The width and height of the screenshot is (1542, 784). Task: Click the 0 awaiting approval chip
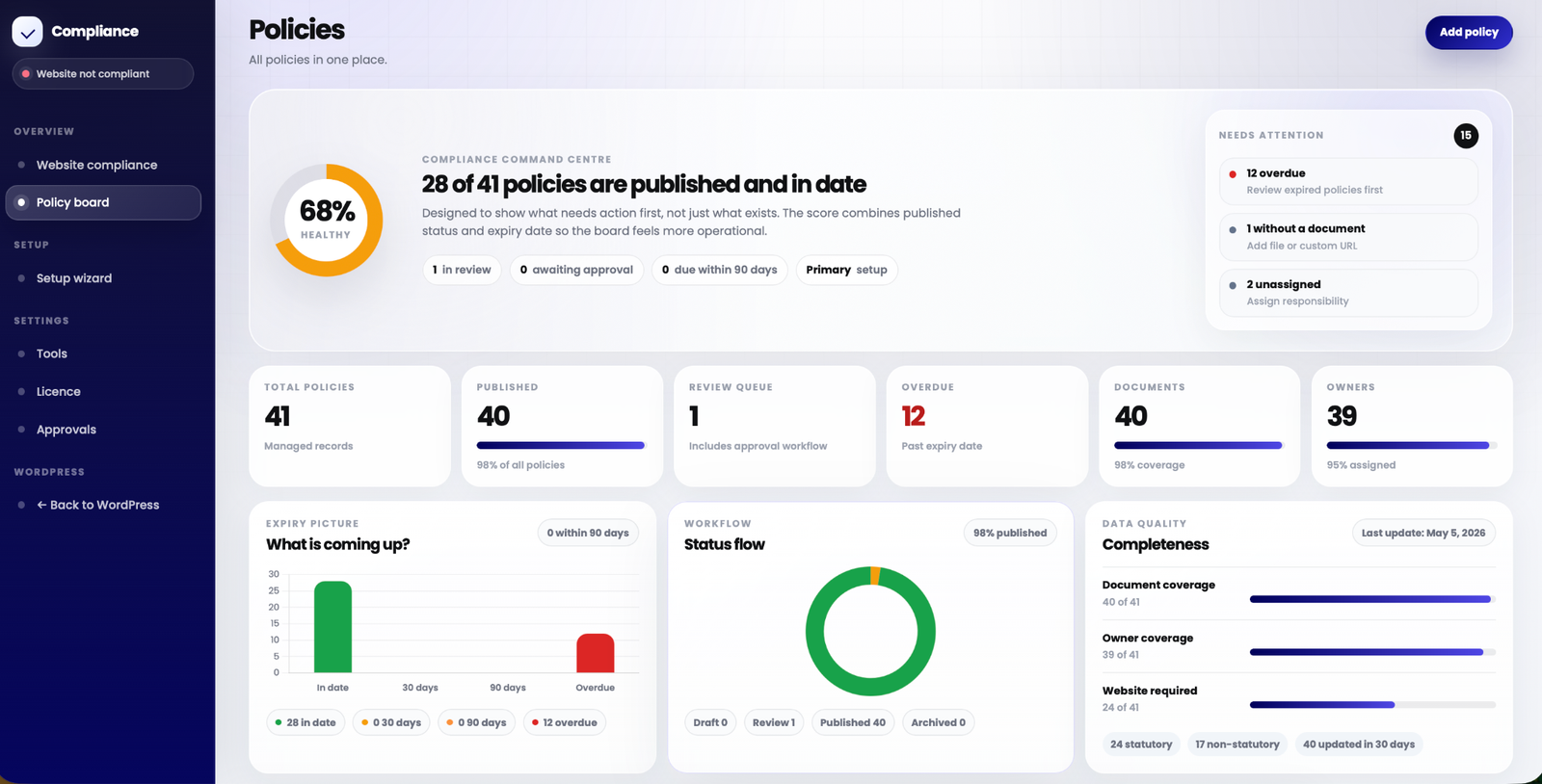click(576, 270)
